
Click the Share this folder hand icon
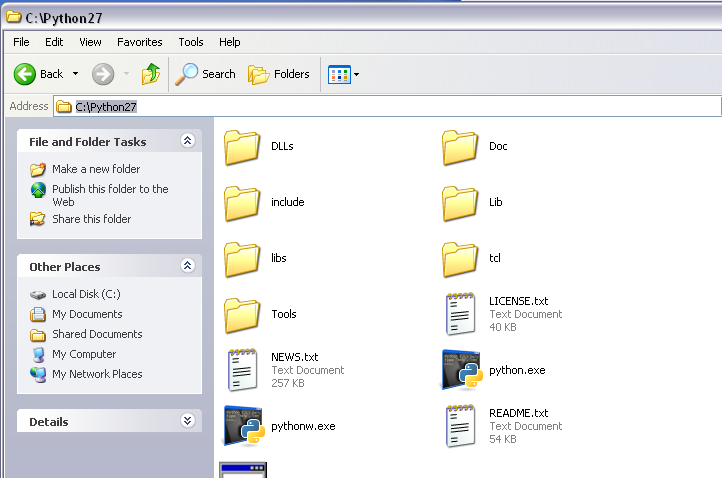38,219
